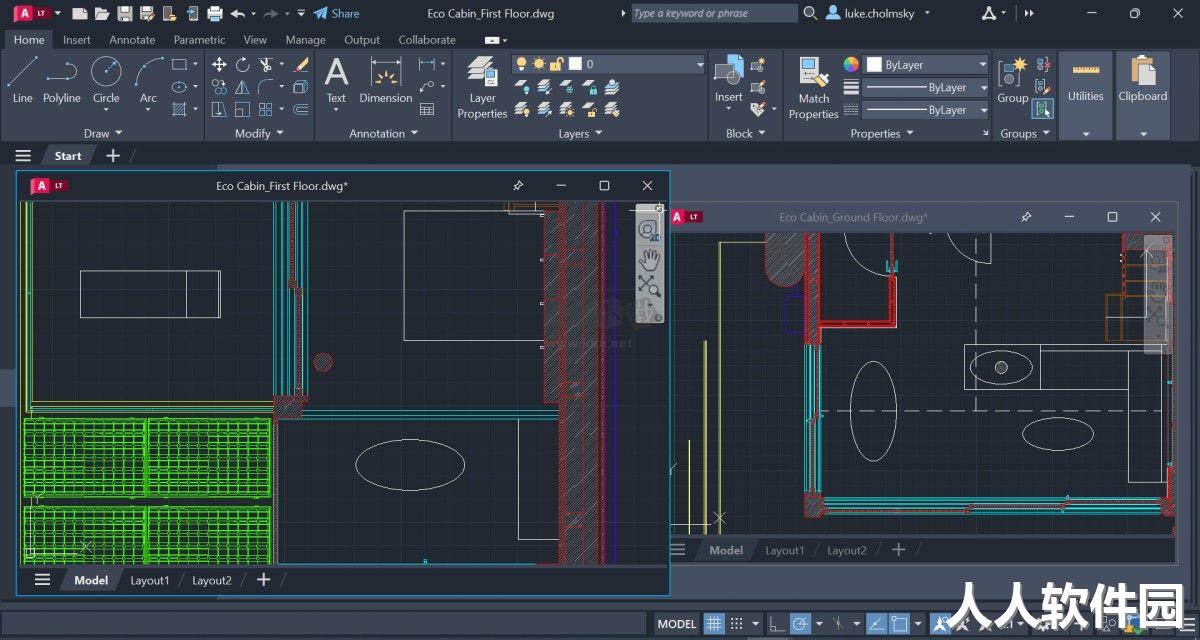Viewport: 1200px width, 640px height.
Task: Expand the Utilities panel
Action: coord(1086,133)
